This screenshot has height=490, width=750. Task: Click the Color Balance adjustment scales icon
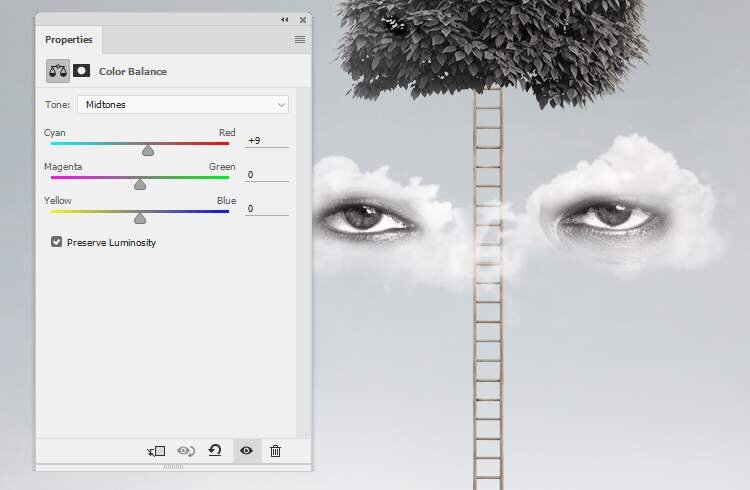click(x=58, y=71)
